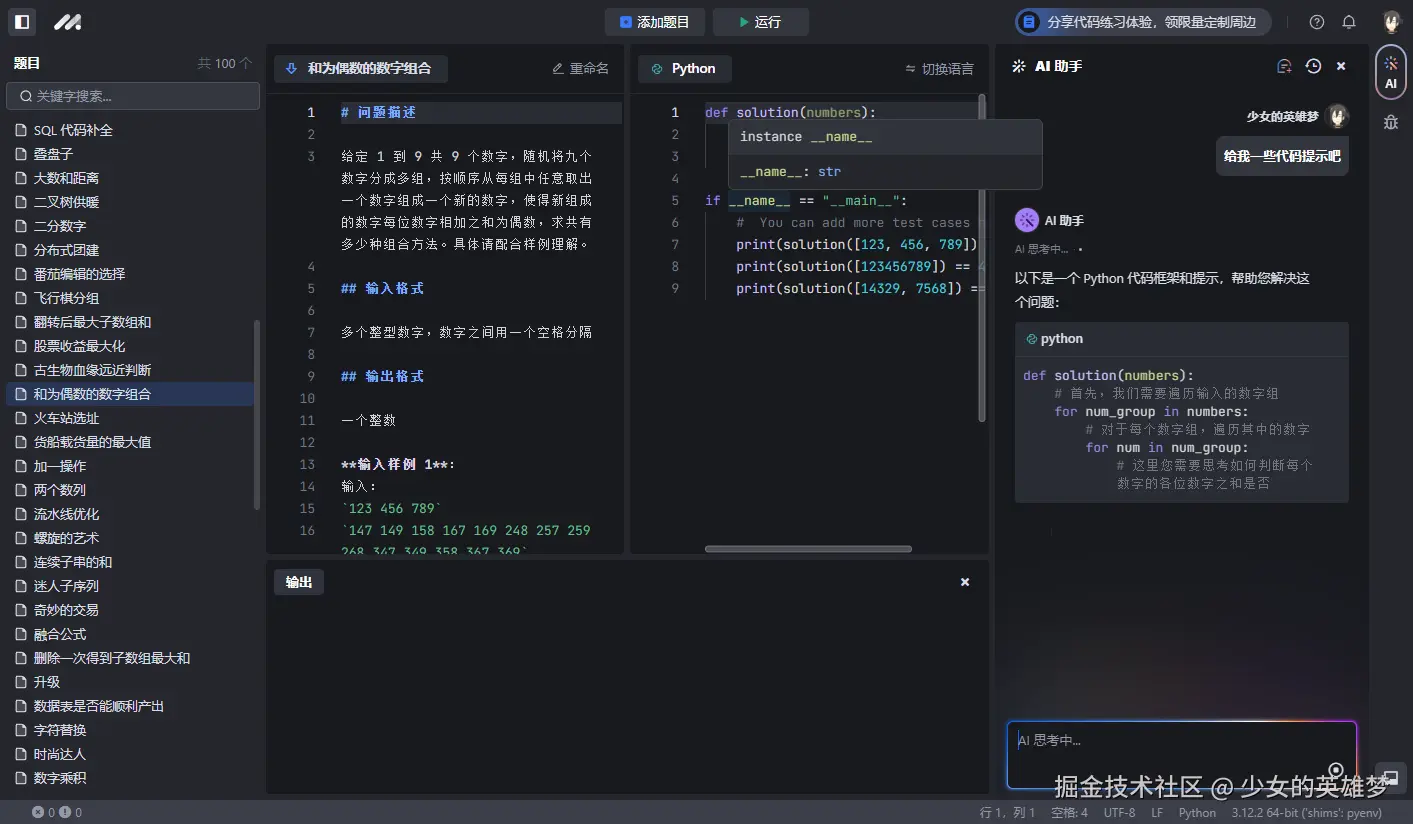Open the 火车站选址 problem
This screenshot has width=1413, height=824.
[130, 418]
